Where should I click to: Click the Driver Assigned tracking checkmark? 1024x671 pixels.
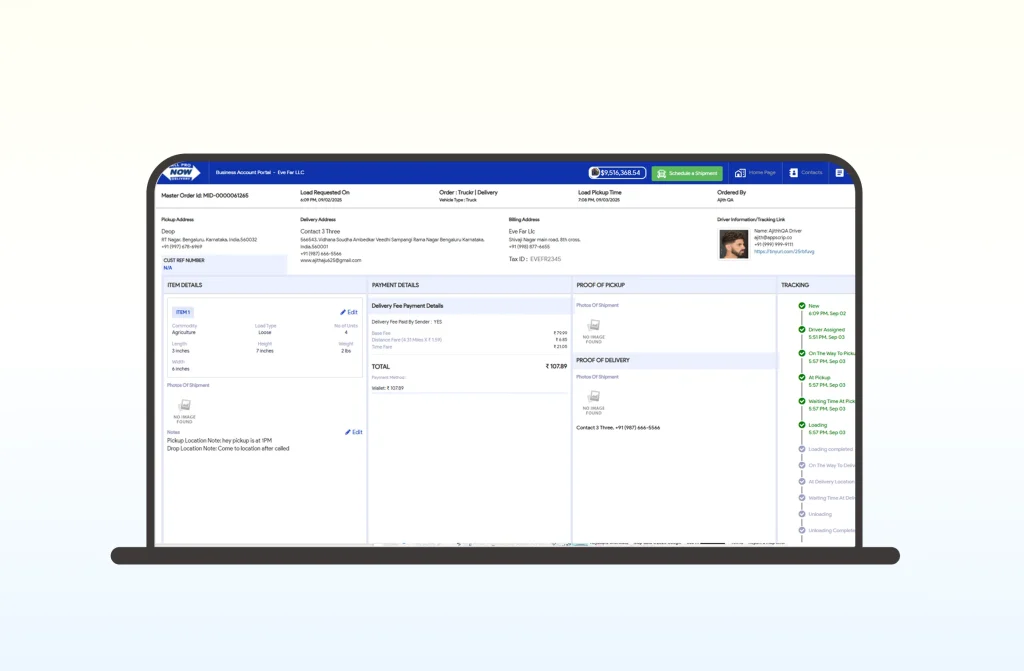[x=802, y=329]
